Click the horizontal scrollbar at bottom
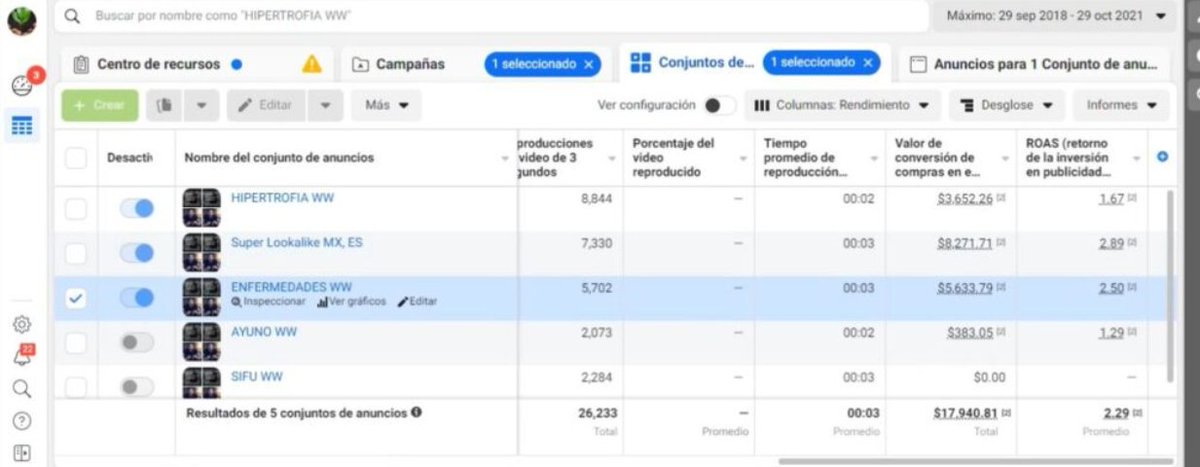The height and width of the screenshot is (467, 1200). (975, 461)
